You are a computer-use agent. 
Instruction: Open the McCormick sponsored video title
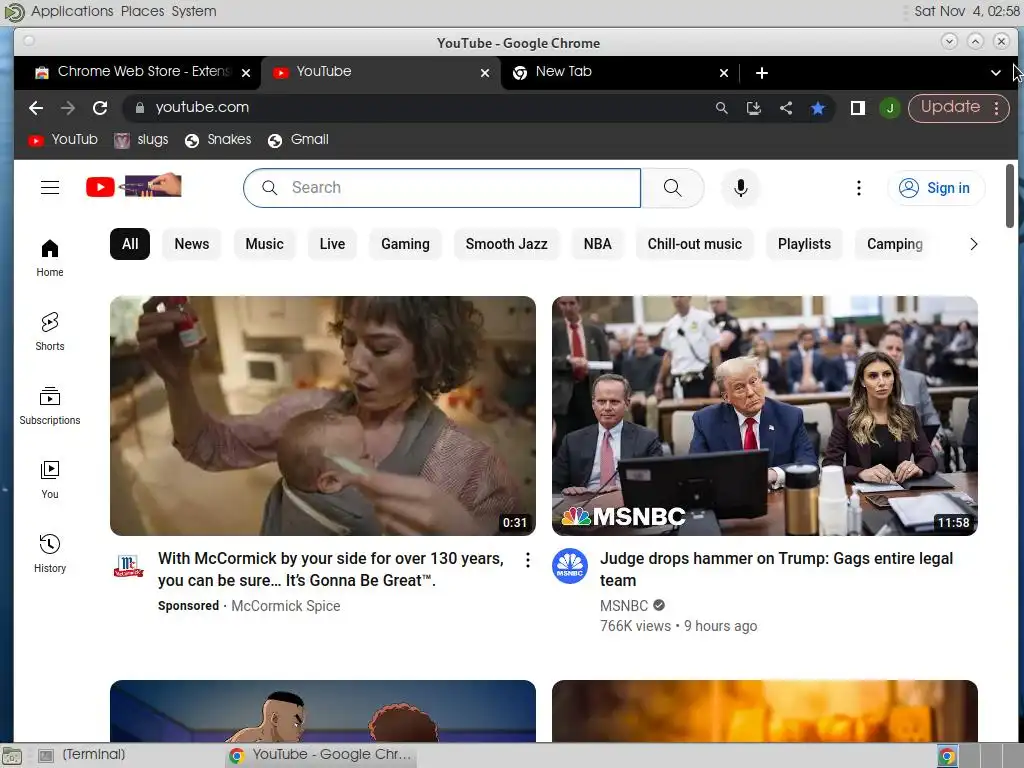point(331,569)
